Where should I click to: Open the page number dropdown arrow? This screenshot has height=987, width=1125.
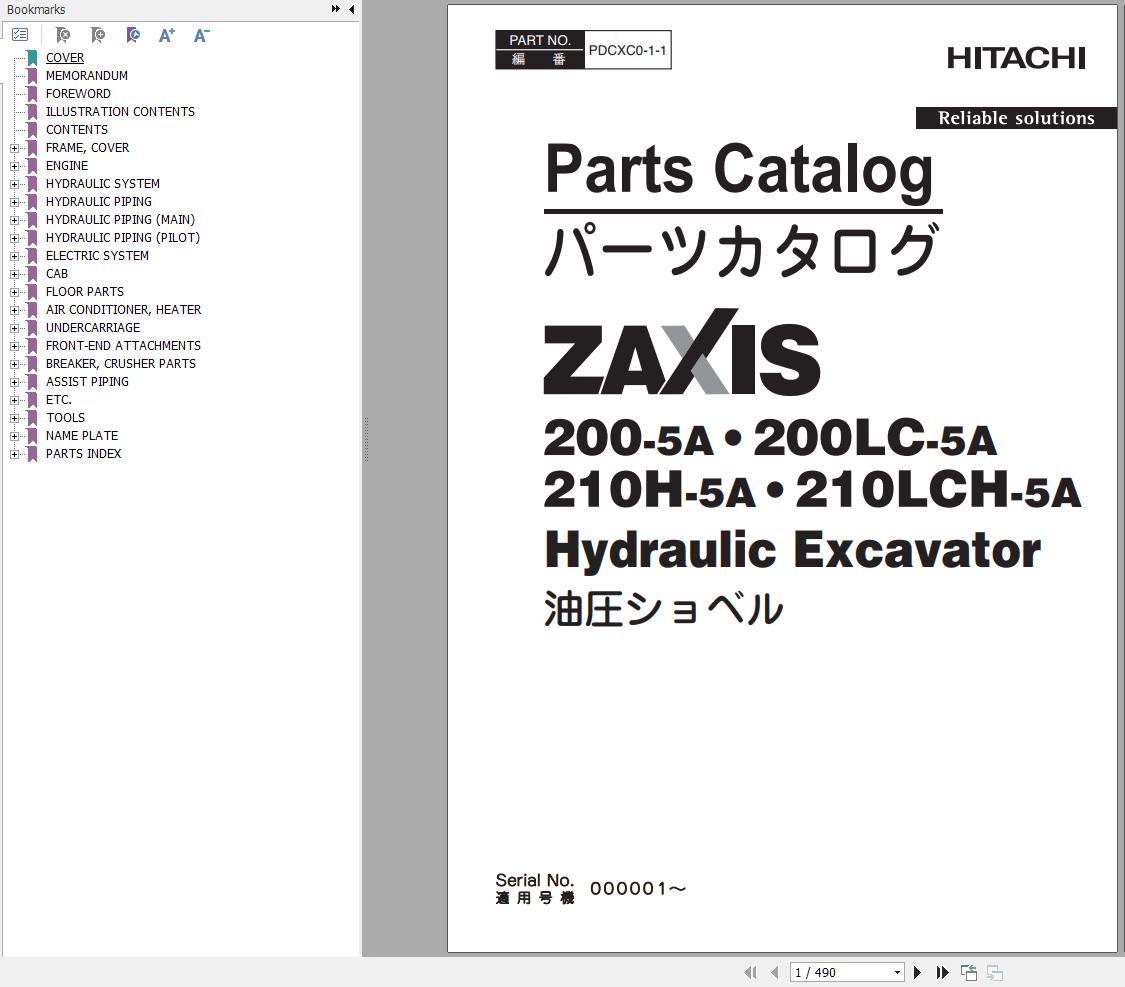898,973
